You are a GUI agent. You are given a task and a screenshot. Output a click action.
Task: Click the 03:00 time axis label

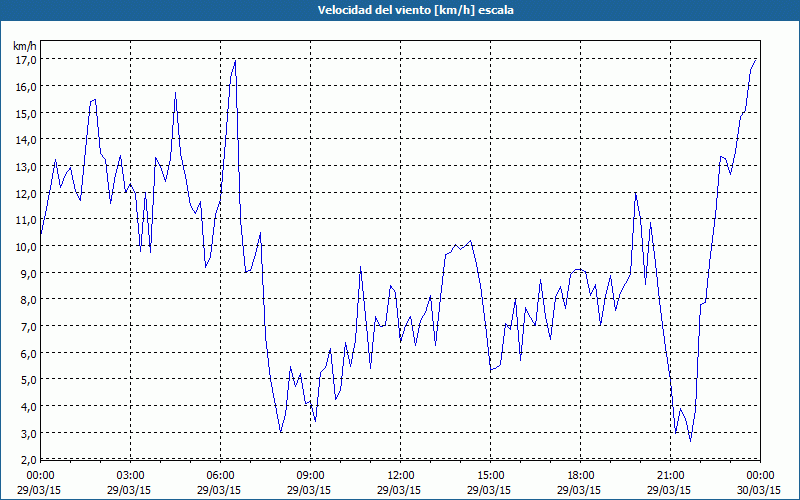[131, 476]
